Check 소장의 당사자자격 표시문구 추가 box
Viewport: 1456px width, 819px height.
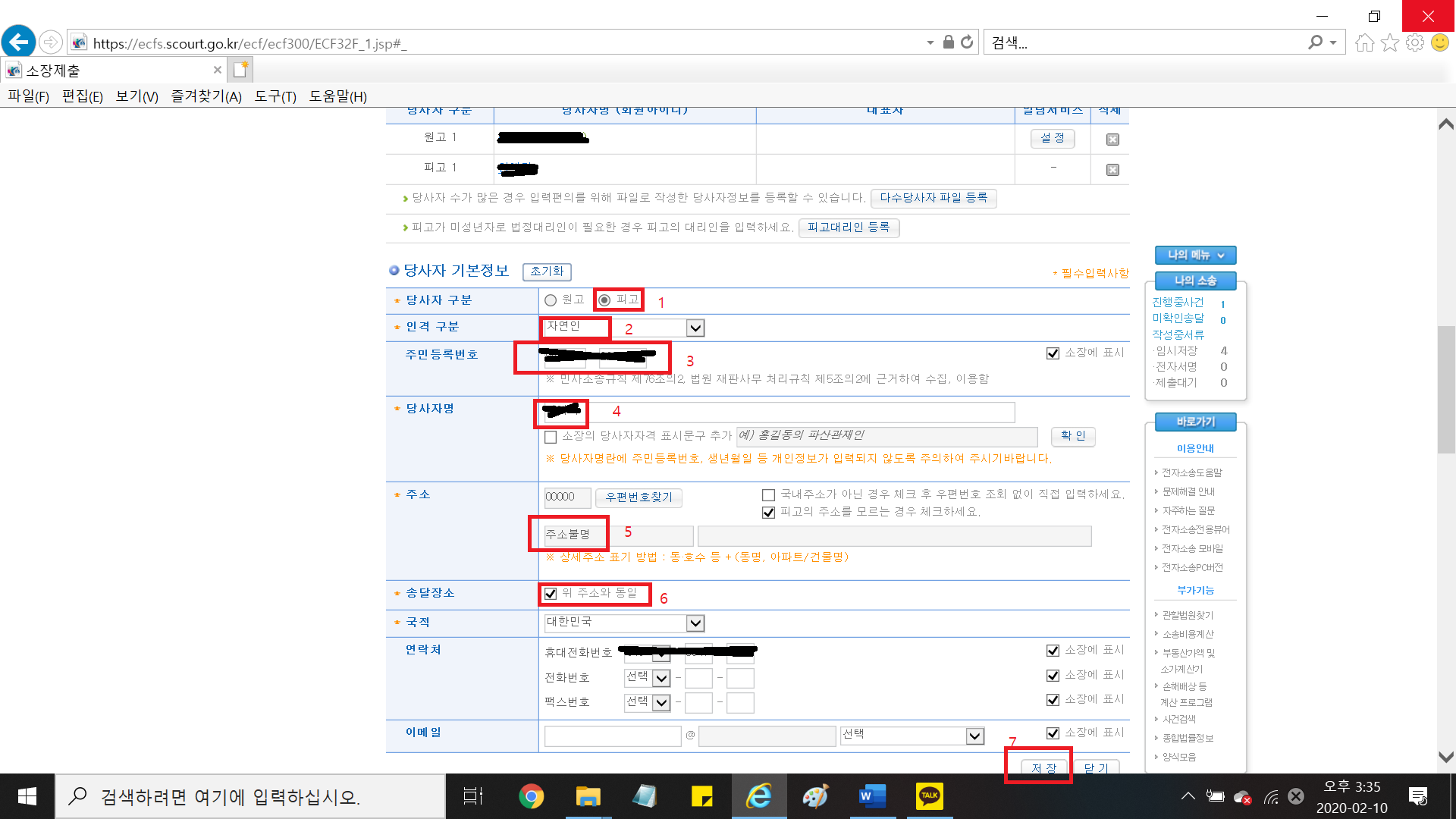tap(551, 437)
